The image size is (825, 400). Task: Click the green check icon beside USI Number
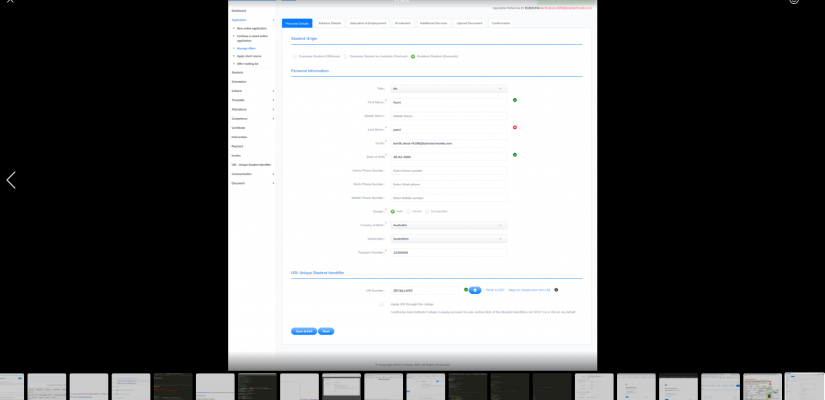click(x=466, y=290)
